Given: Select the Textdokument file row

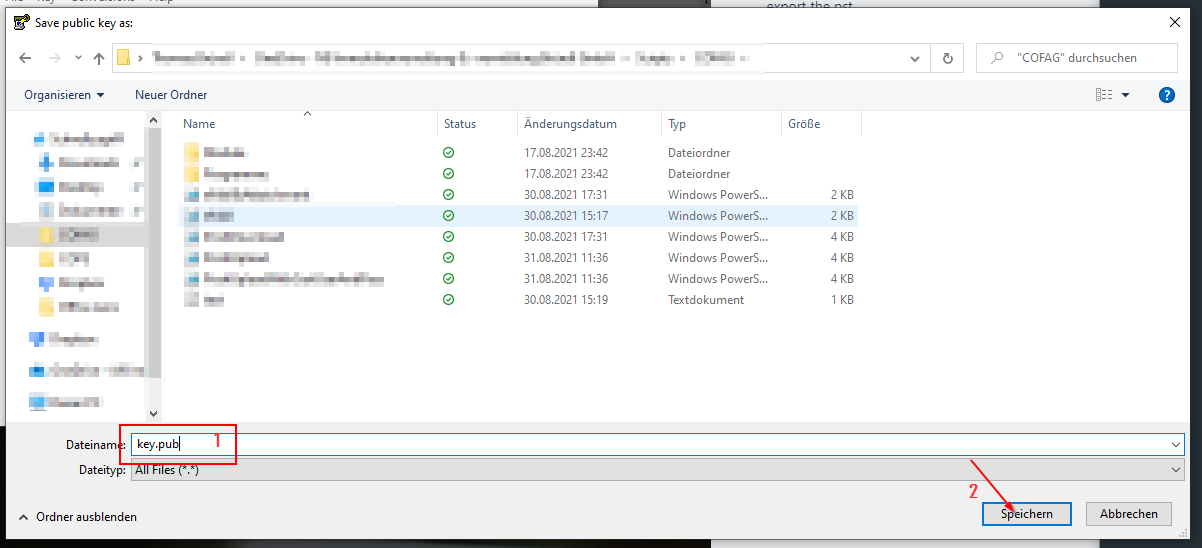Looking at the screenshot, I should coord(518,299).
